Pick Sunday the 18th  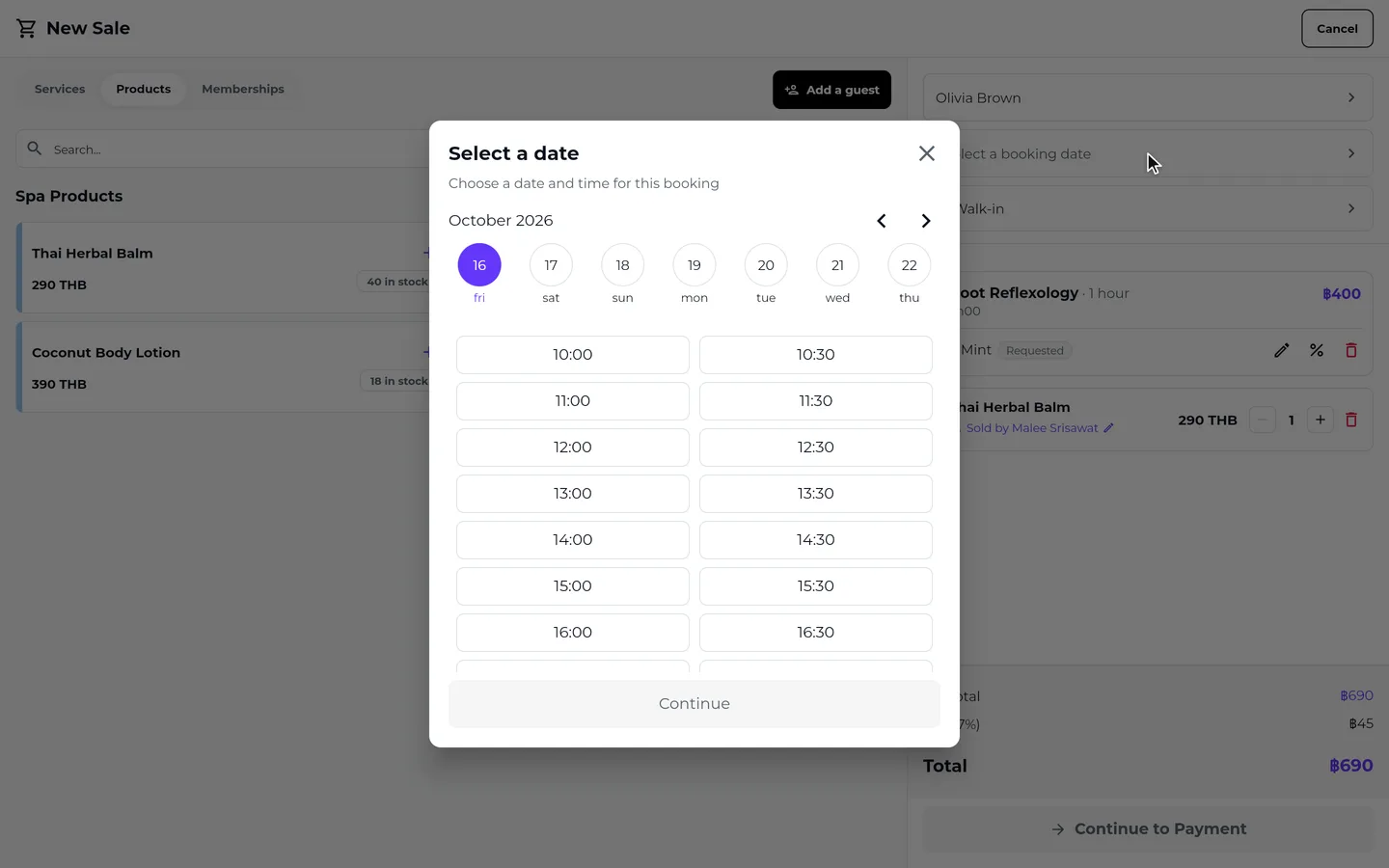(623, 265)
